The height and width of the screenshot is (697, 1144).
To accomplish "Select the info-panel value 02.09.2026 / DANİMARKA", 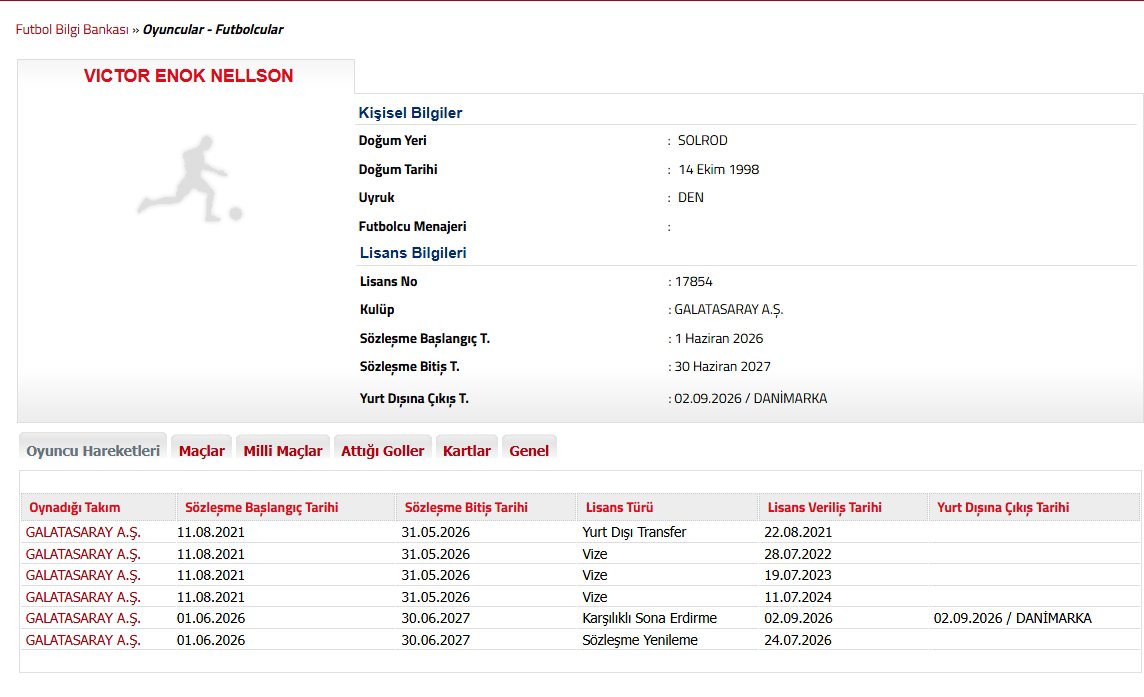I will coord(751,398).
